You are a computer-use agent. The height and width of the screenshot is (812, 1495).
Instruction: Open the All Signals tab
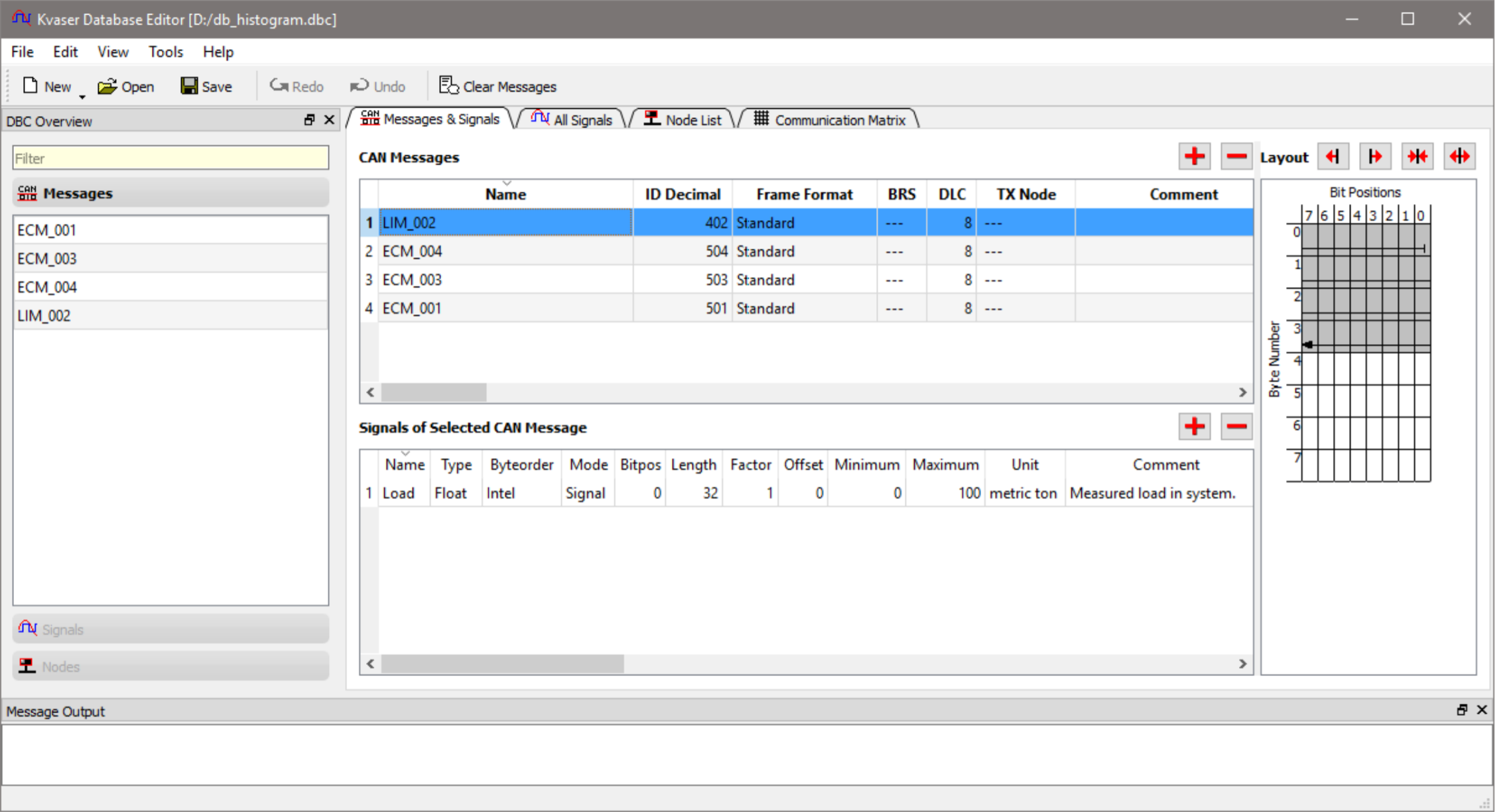point(575,120)
